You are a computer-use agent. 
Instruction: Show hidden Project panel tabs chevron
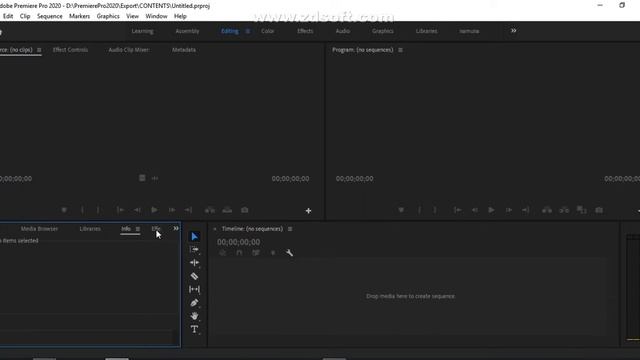tap(176, 229)
